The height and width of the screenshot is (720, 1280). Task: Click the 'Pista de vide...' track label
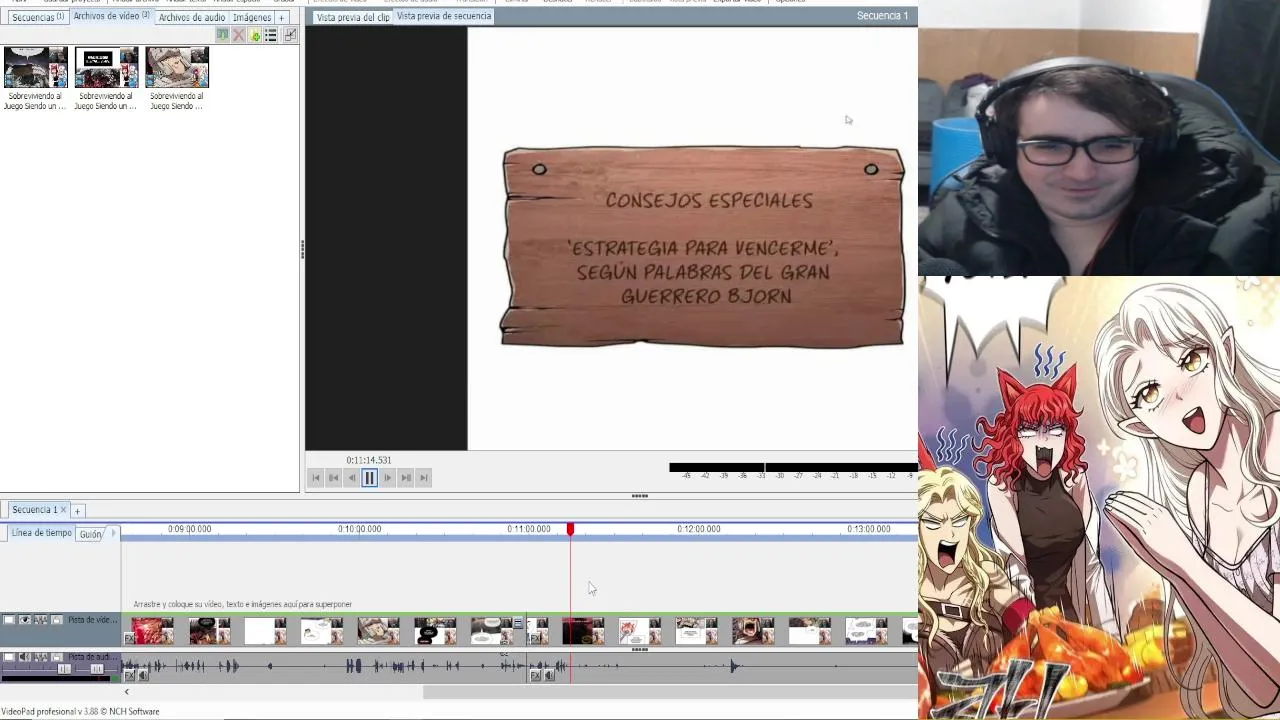[93, 620]
